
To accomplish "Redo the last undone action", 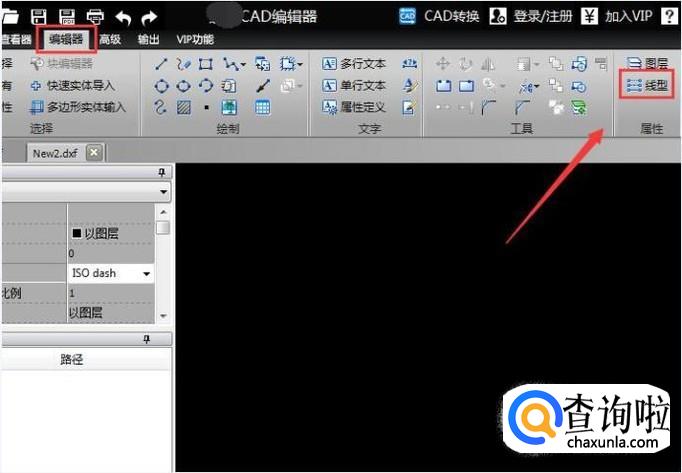I will [x=149, y=18].
